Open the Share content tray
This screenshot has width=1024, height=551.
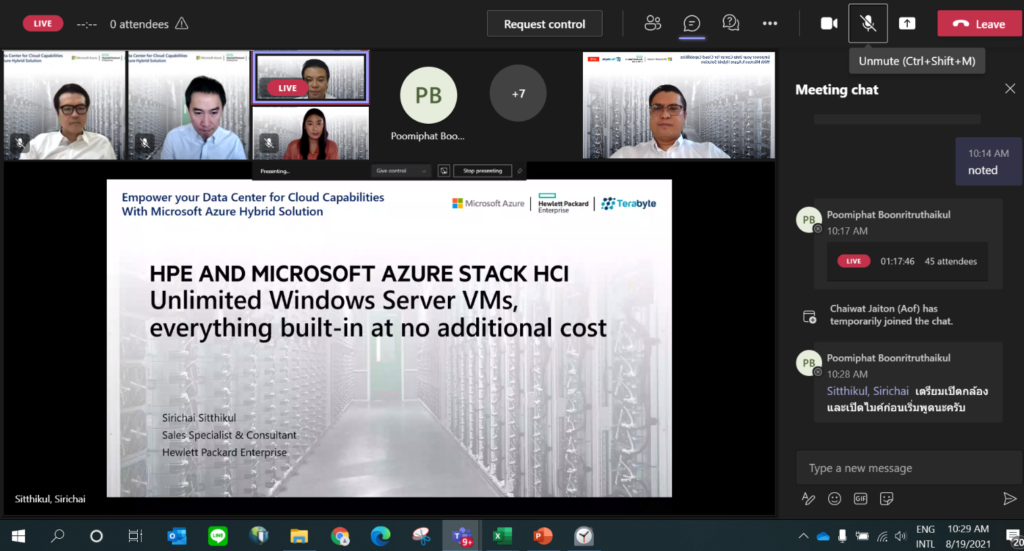tap(907, 24)
